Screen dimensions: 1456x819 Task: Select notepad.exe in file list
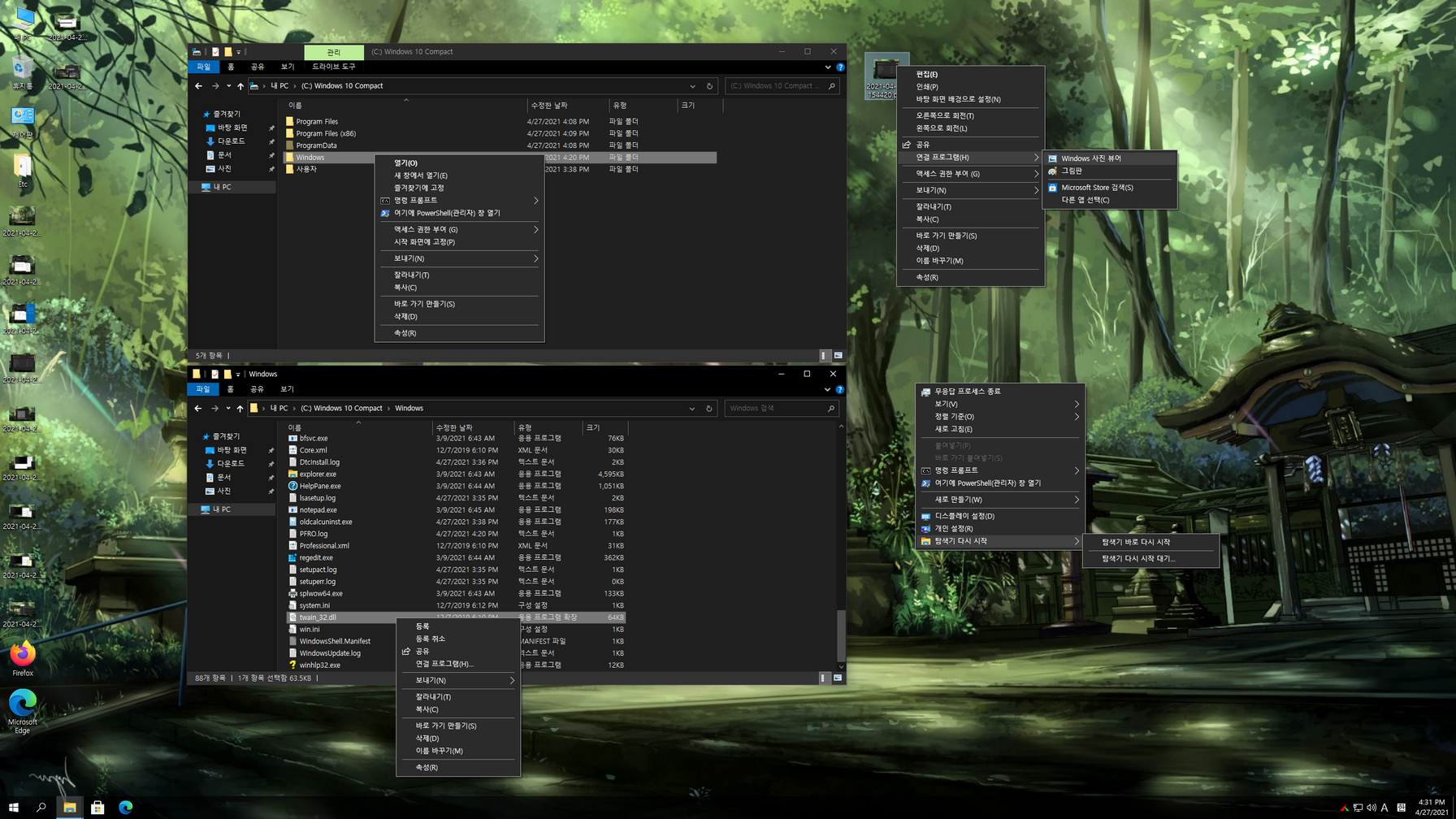click(x=318, y=509)
